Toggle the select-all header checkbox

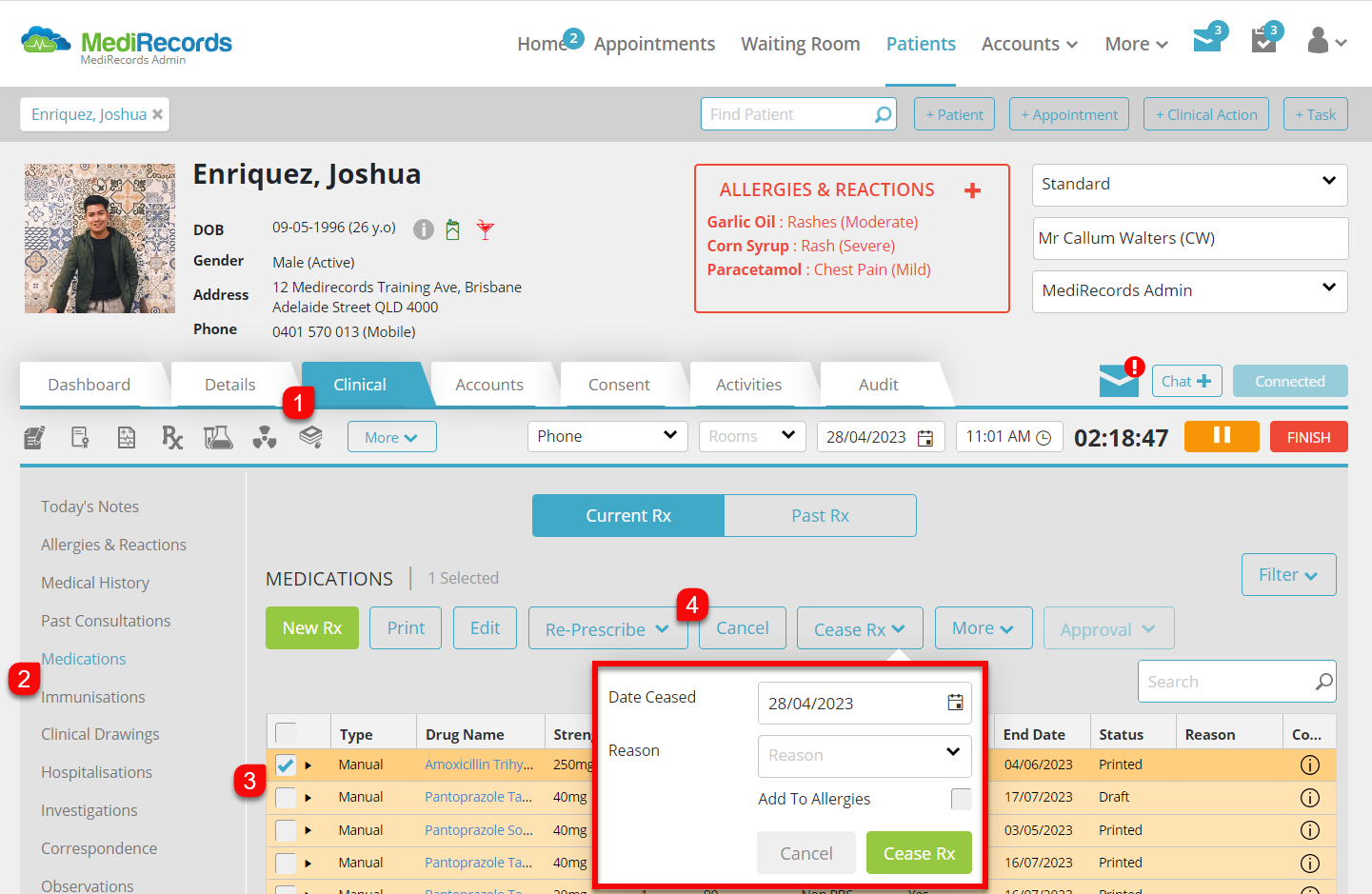click(286, 733)
